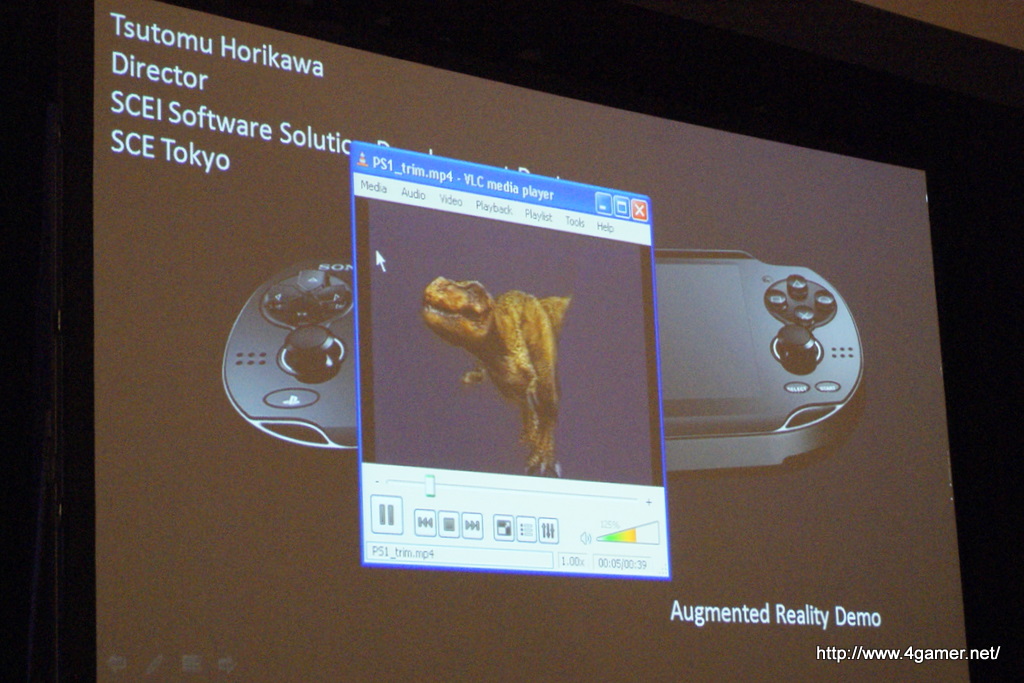Viewport: 1024px width, 683px height.
Task: Minimize the VLC media player window
Action: click(603, 204)
